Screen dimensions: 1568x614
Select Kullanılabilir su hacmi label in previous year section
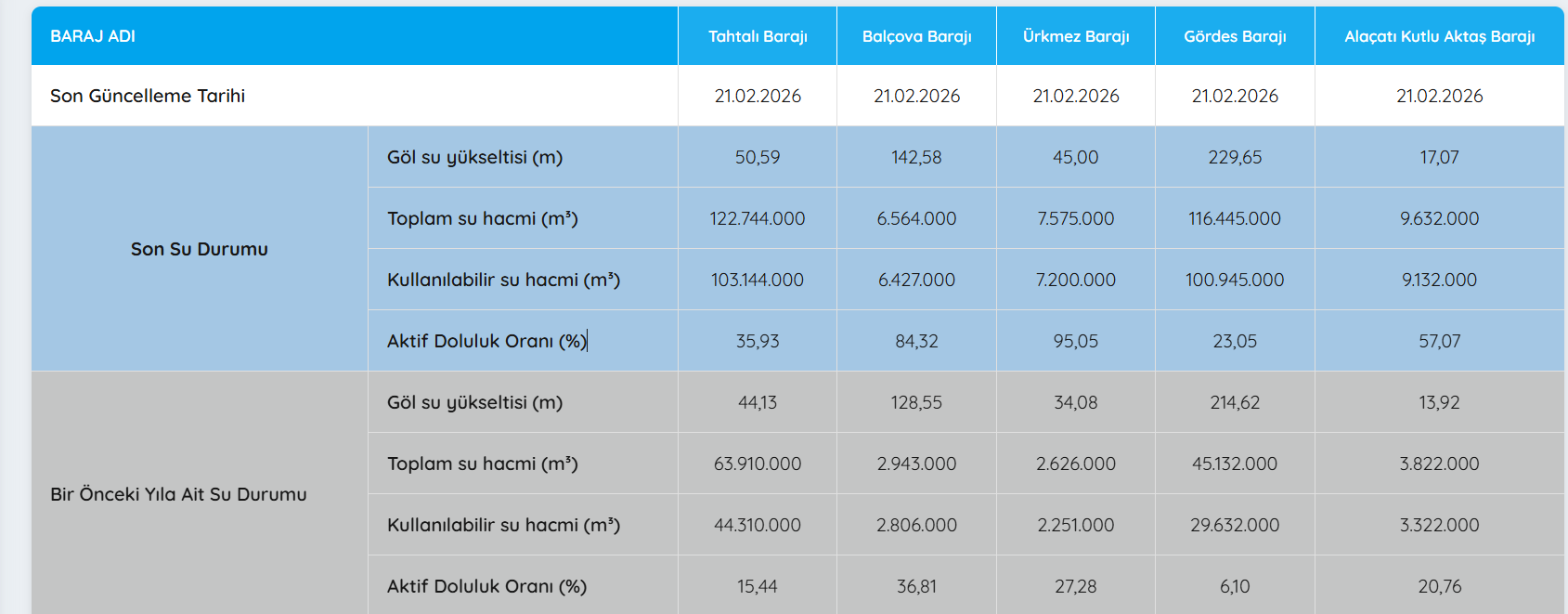point(503,525)
